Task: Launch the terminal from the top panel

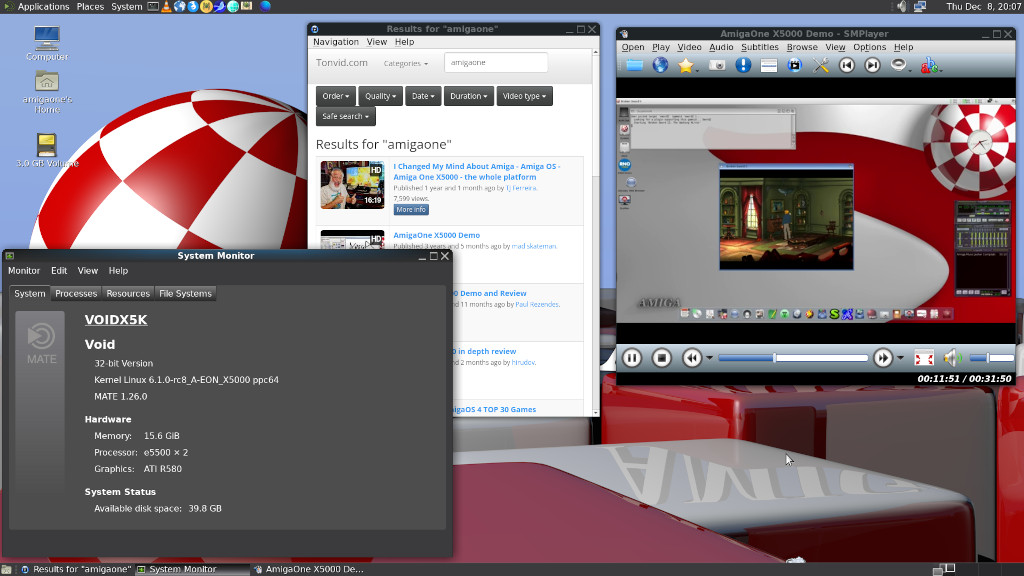Action: click(x=153, y=7)
